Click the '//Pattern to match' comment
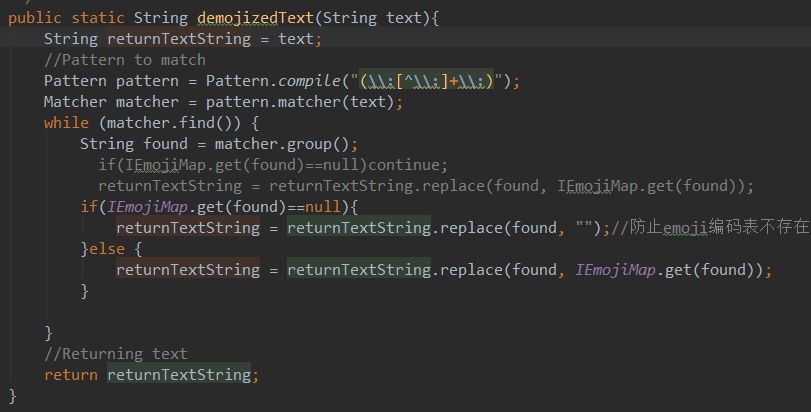This screenshot has height=412, width=811. tap(125, 60)
